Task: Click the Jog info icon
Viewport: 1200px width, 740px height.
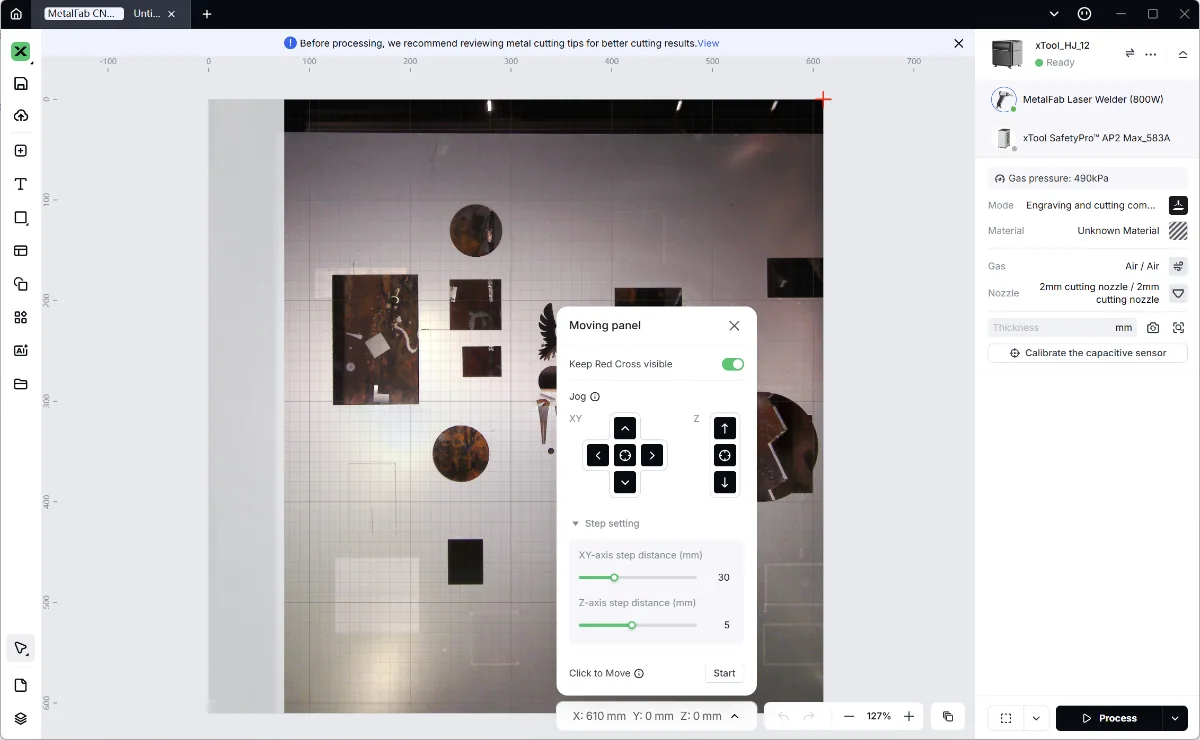Action: [x=595, y=397]
